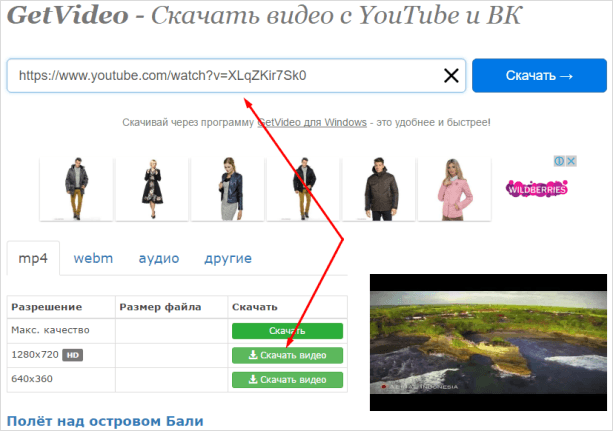This screenshot has height=431, width=613.
Task: Click the HD badge beside 1280x720
Action: pyautogui.click(x=73, y=355)
